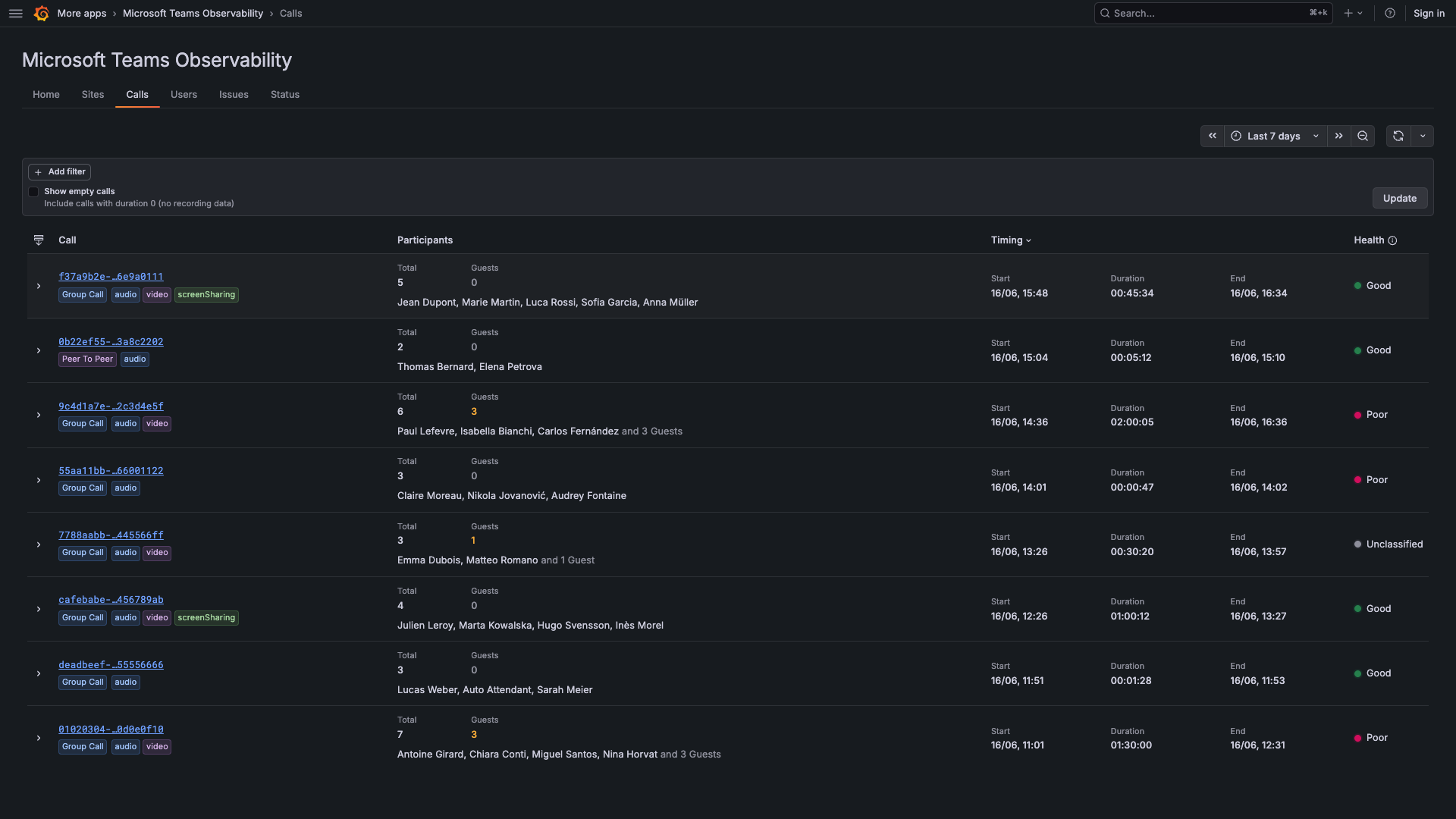Open call link 55aa11bb-…66001122
1456x819 pixels.
[x=111, y=471]
